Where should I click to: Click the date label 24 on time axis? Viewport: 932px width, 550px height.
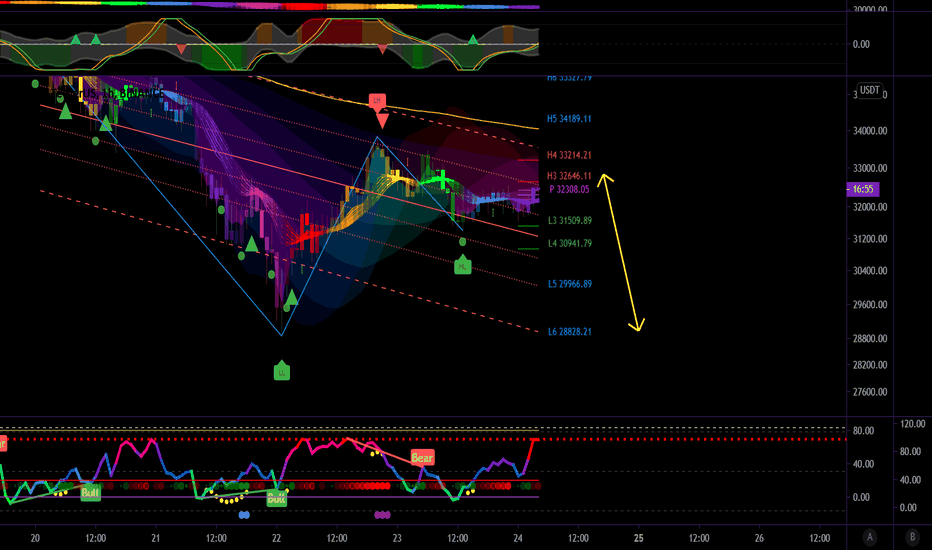(518, 538)
